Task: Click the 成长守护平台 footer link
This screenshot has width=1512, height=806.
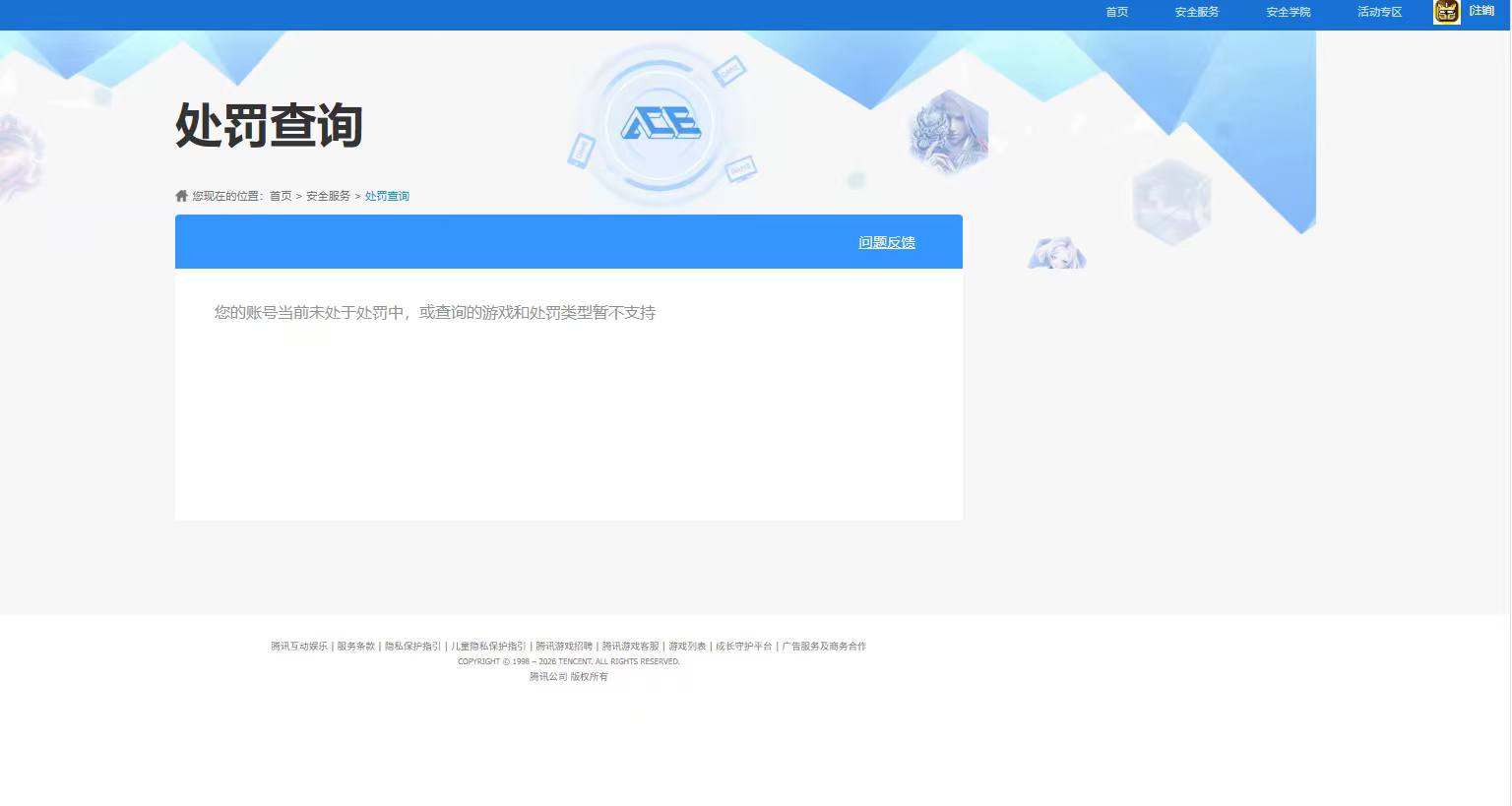Action: pyautogui.click(x=744, y=647)
